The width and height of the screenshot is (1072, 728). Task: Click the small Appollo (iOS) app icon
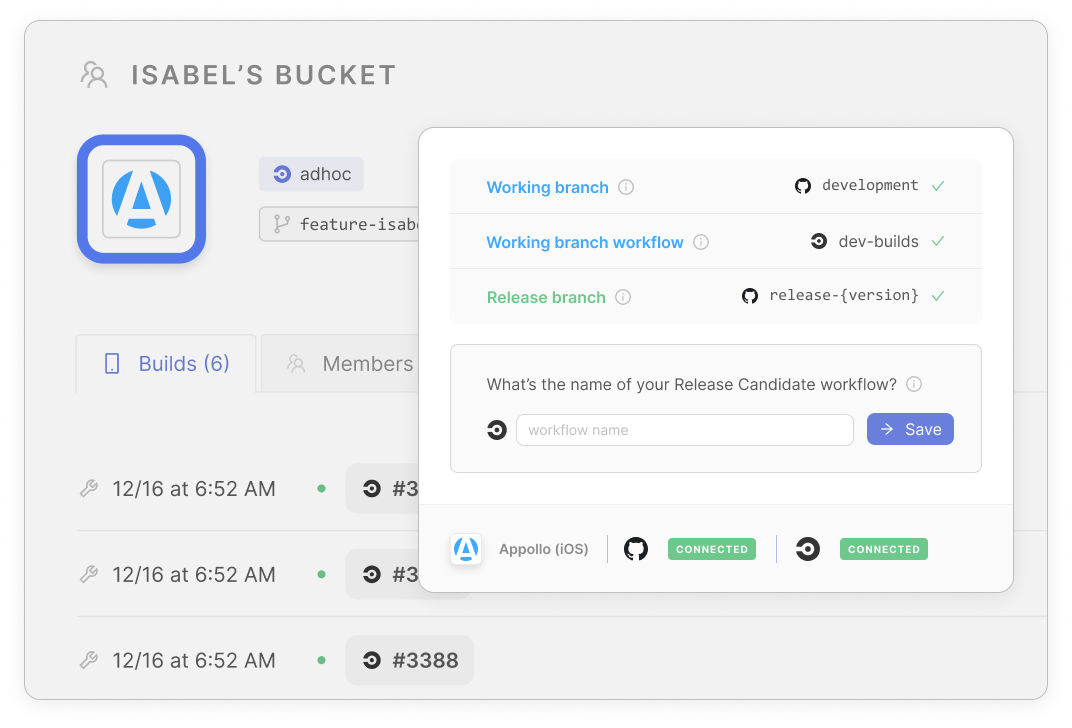click(x=466, y=549)
